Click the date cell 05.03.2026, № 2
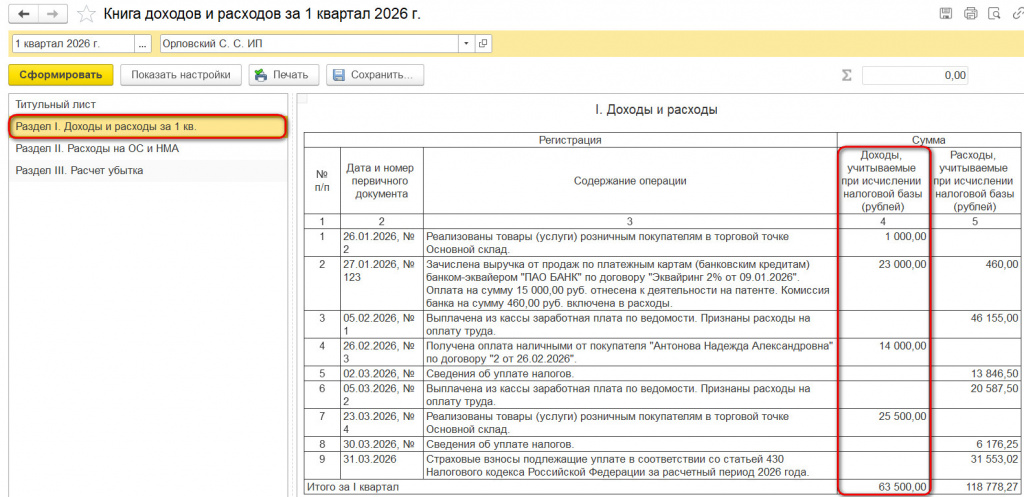Viewport: 1024px width, 497px height. 382,395
